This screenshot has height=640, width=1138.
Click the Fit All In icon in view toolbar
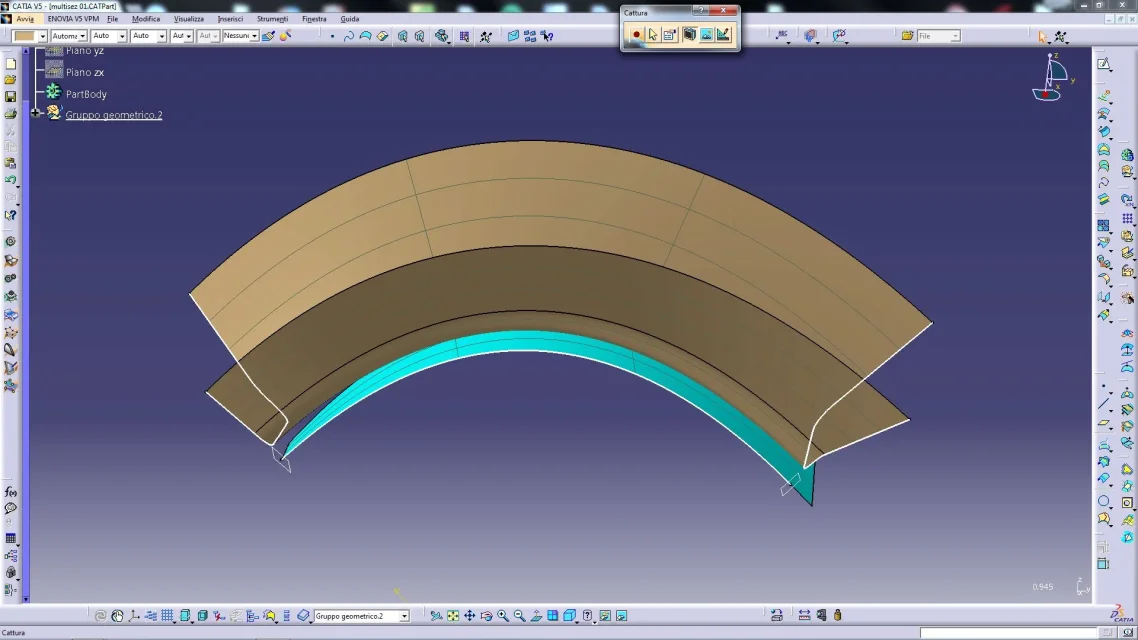tap(453, 616)
